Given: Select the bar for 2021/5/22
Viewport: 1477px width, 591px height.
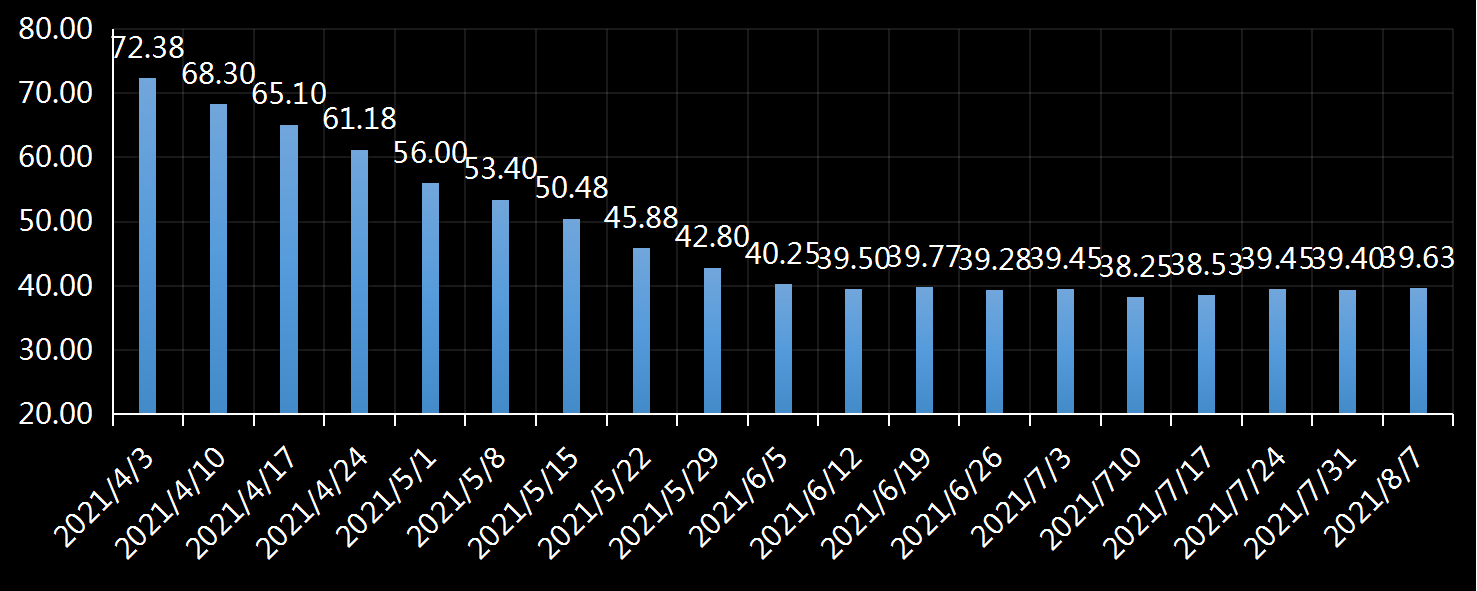Looking at the screenshot, I should (x=642, y=330).
